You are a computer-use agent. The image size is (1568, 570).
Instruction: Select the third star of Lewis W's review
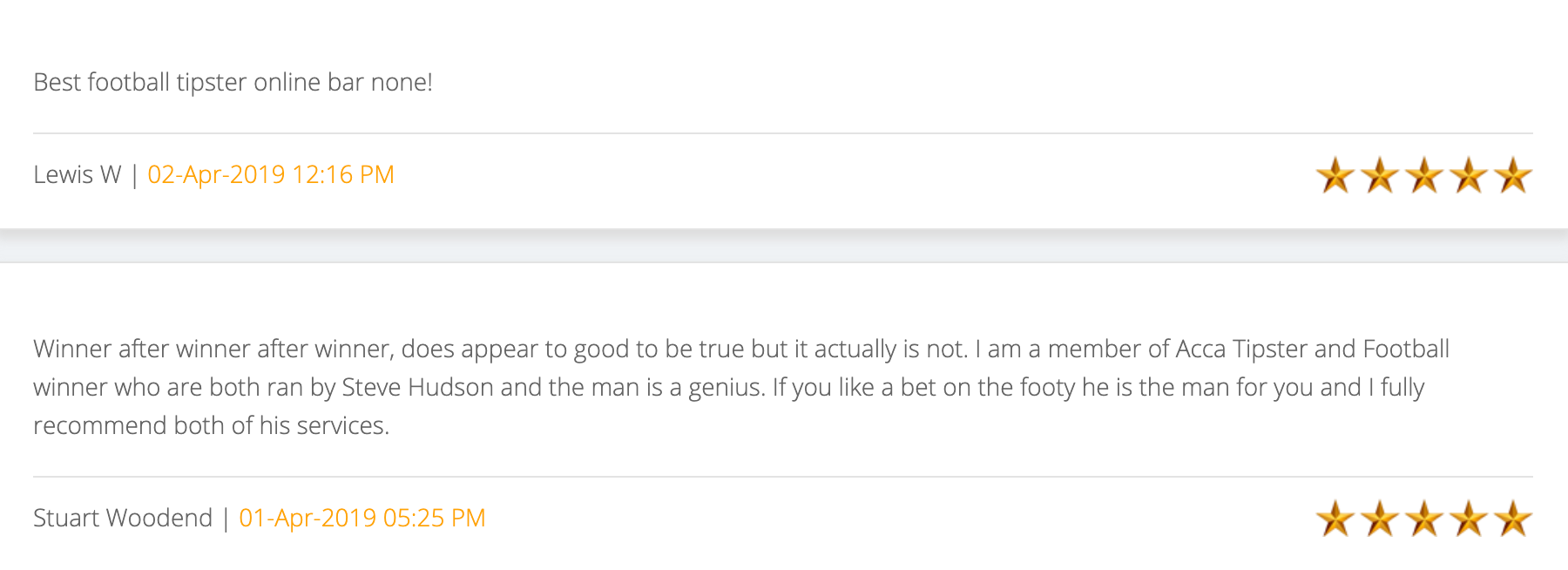pos(1424,175)
